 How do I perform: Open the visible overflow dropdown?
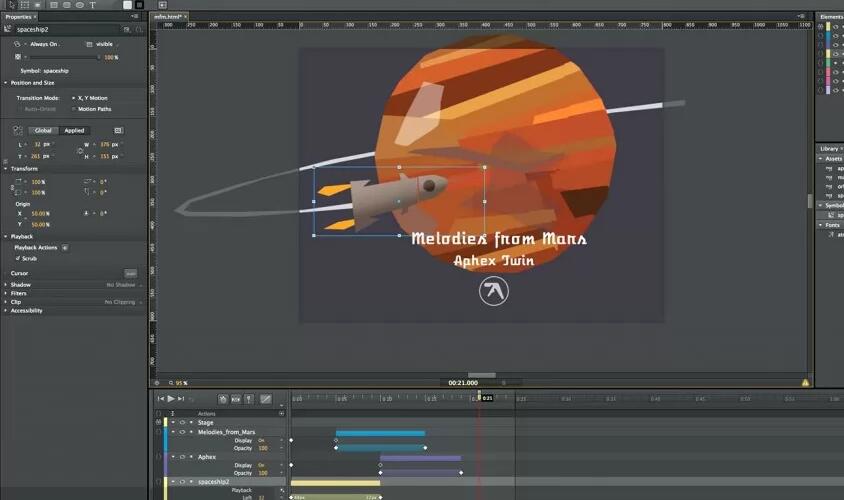point(104,44)
